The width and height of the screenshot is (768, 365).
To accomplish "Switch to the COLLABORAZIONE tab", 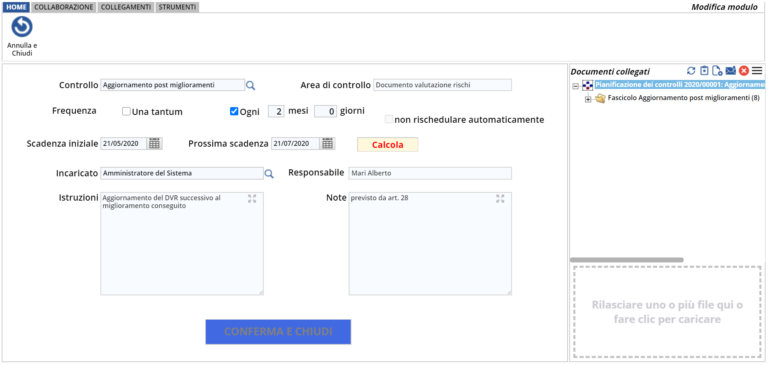I will point(64,7).
